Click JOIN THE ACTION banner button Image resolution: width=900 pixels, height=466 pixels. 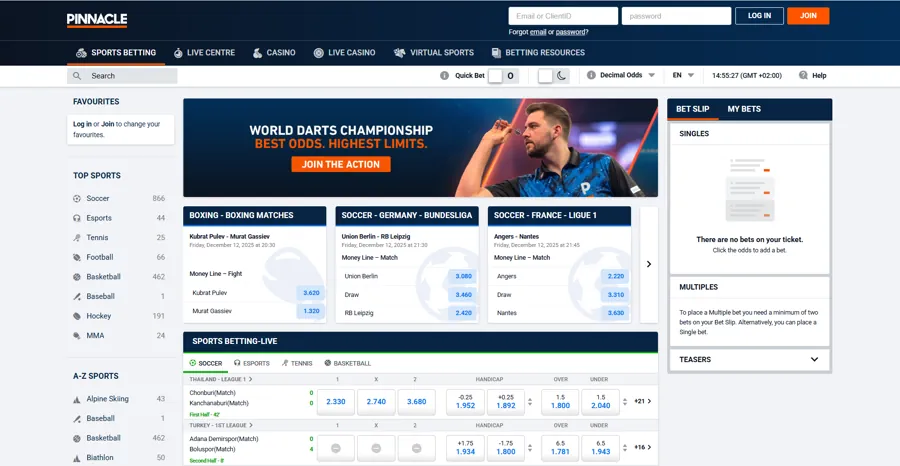[x=341, y=164]
